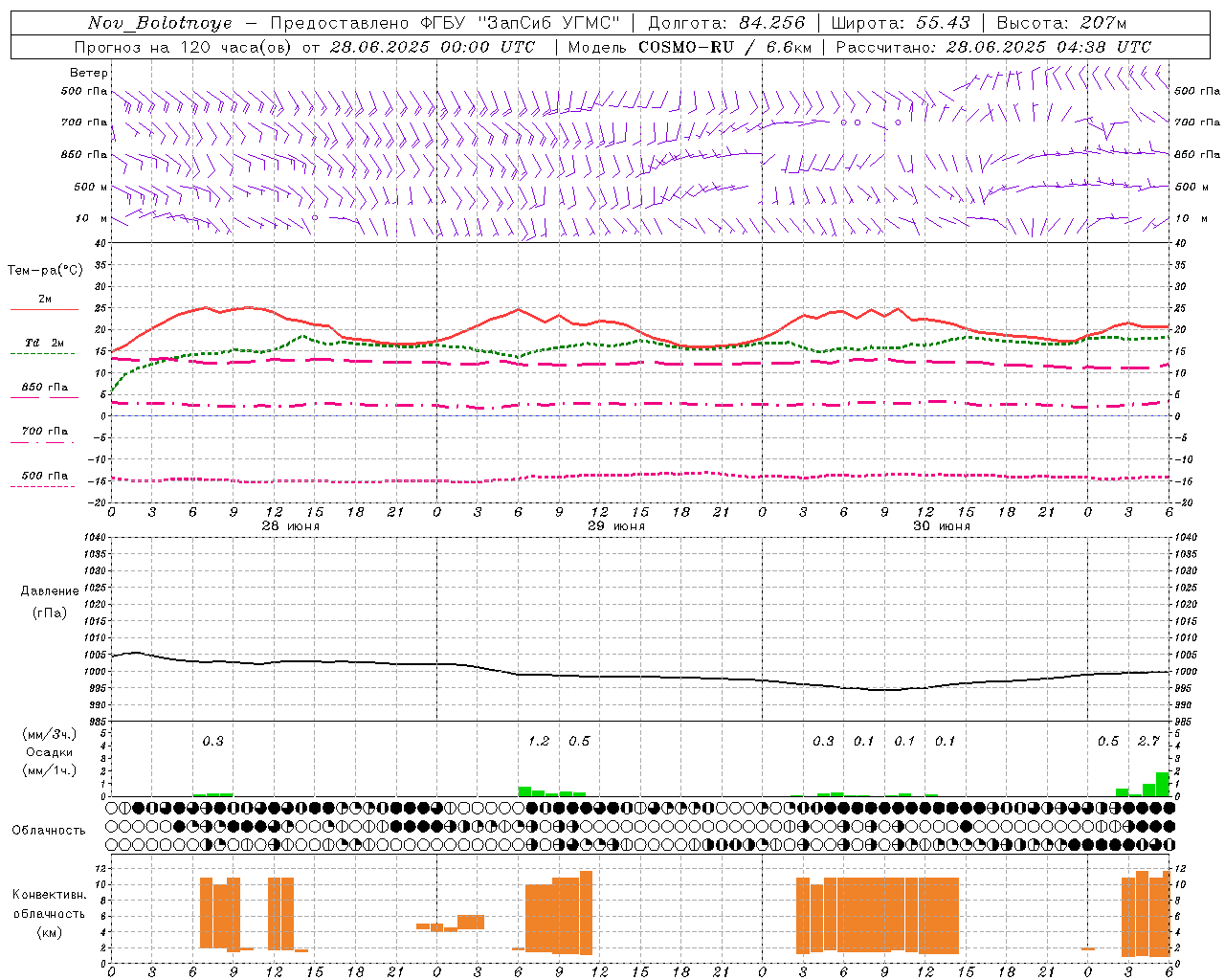The width and height of the screenshot is (1225, 980).
Task: Click the forecast start '28.06.2025 00:00 UTC'
Action: [433, 47]
